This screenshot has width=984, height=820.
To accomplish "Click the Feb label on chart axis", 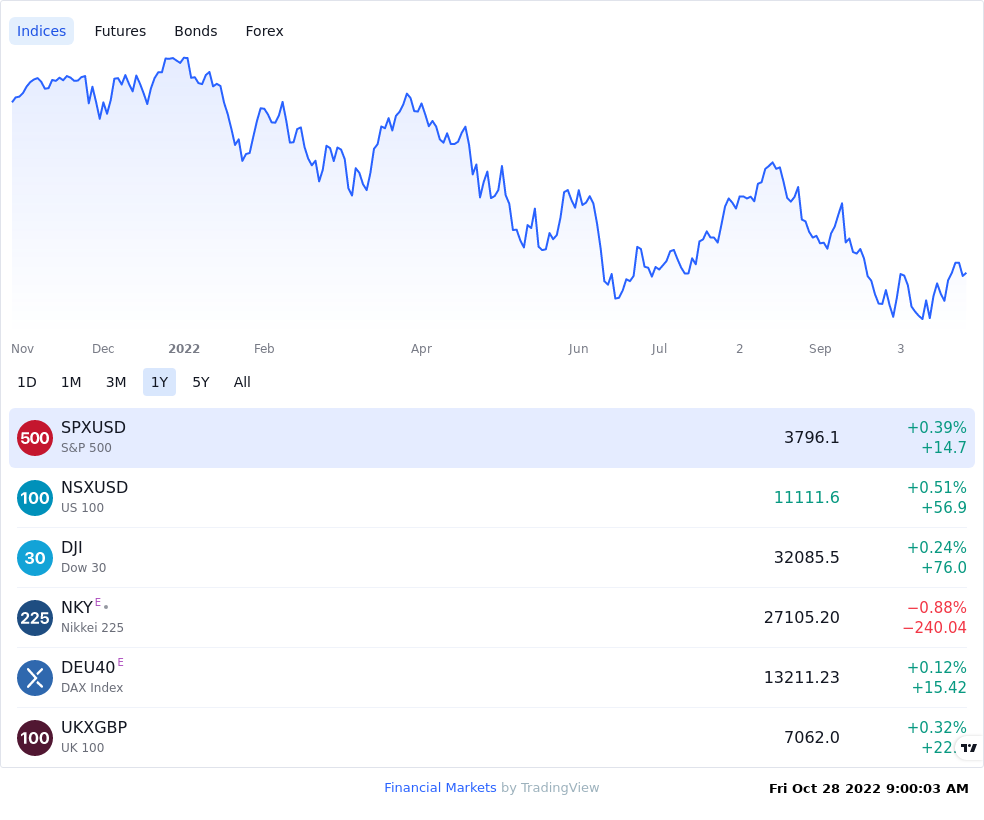I will (x=264, y=349).
